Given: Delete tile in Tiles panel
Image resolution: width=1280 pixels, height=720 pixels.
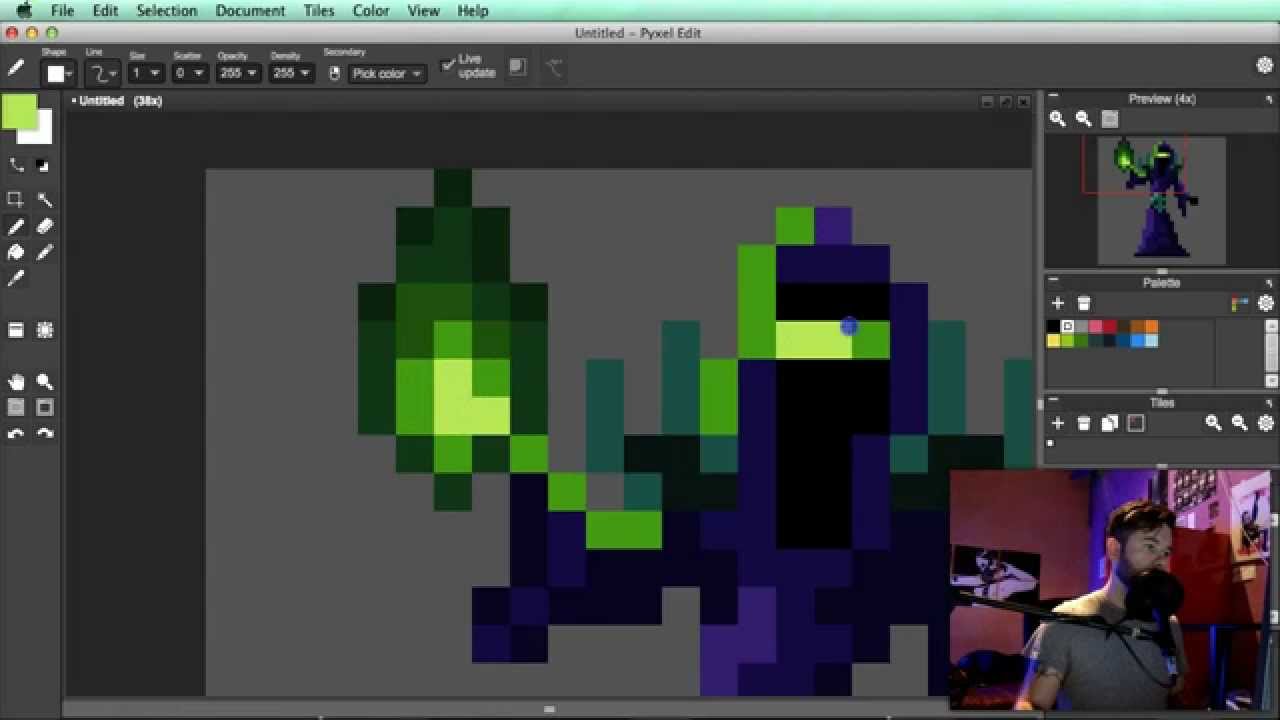Looking at the screenshot, I should point(1083,423).
